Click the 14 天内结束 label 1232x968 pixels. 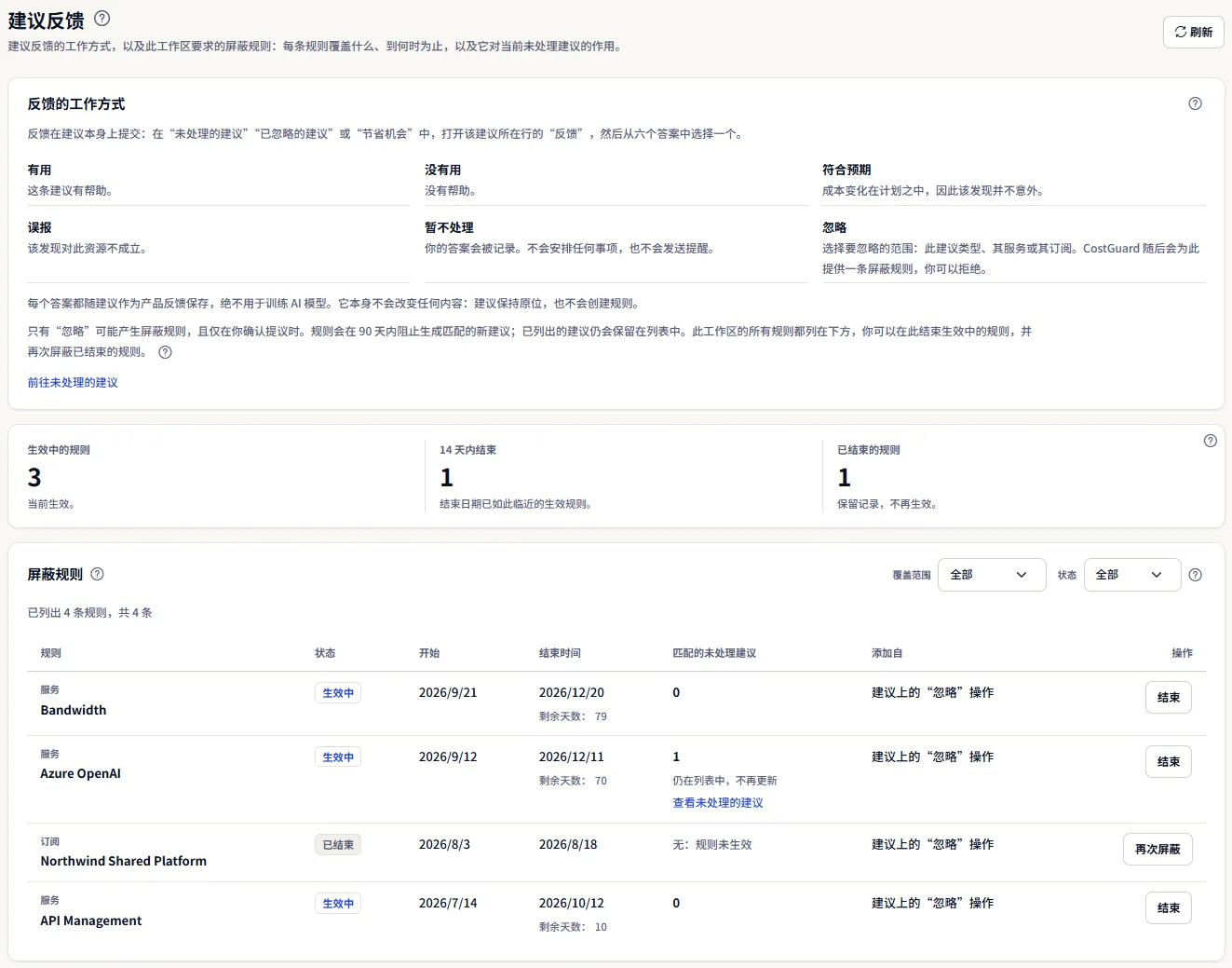click(x=467, y=450)
